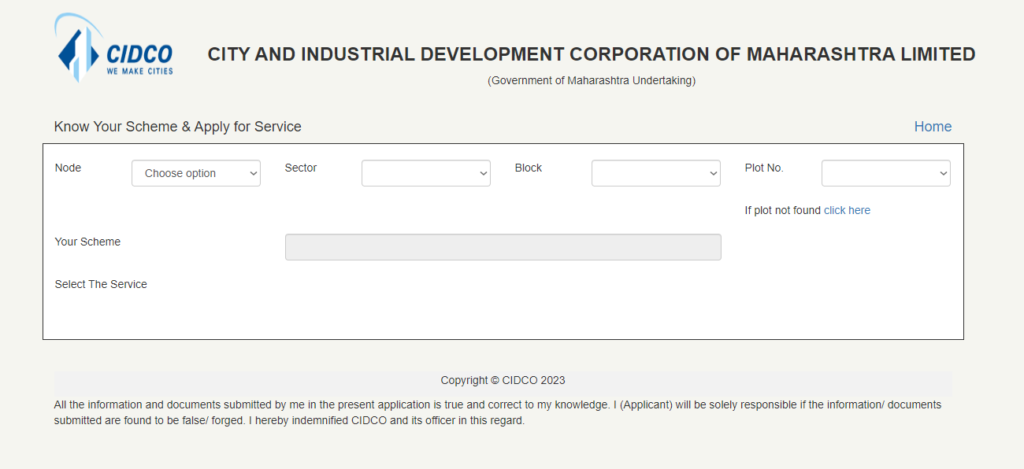Click the Sector field label

[x=301, y=168]
